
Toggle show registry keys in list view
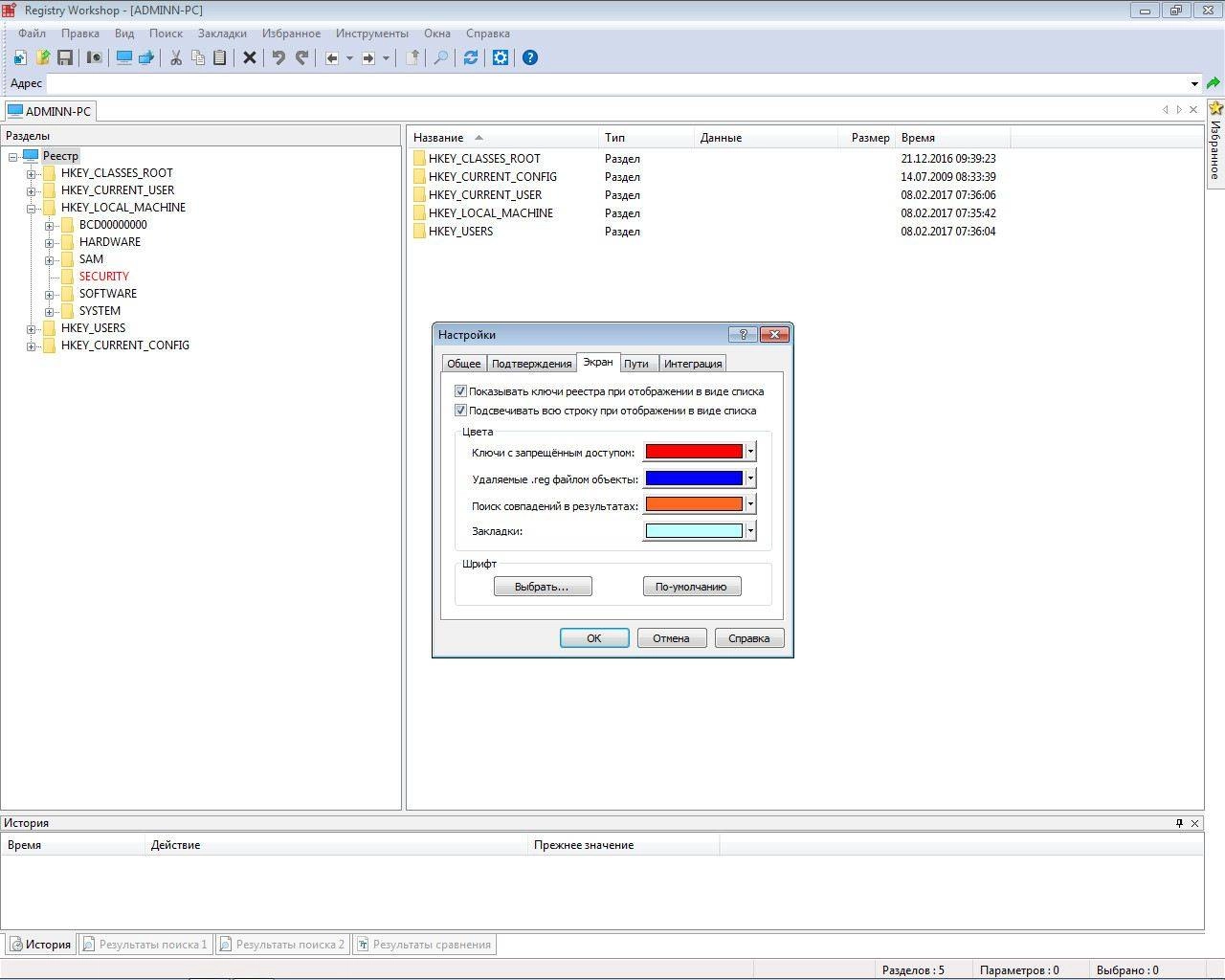click(x=460, y=391)
